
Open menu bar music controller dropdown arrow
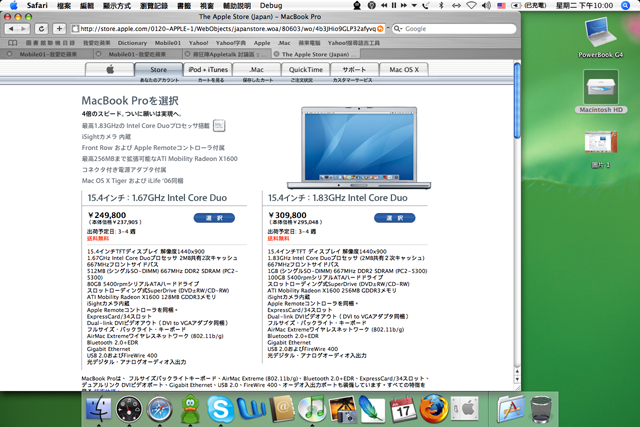pyautogui.click(x=414, y=5)
